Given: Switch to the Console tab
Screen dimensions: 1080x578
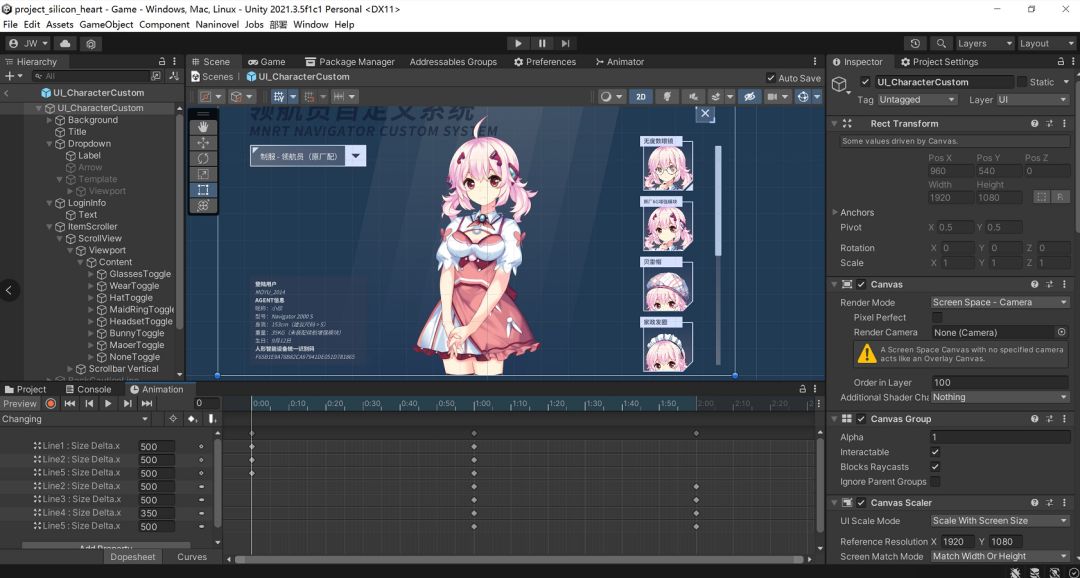Looking at the screenshot, I should coord(88,389).
